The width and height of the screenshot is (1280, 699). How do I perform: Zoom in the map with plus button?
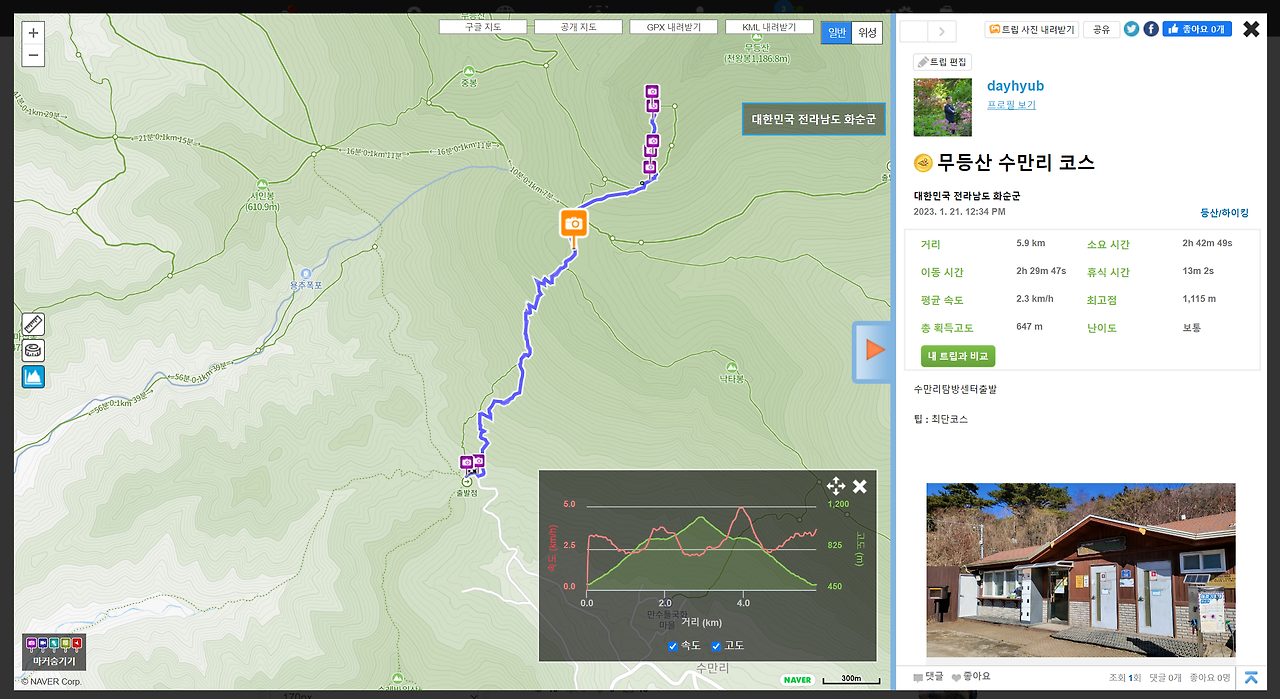pyautogui.click(x=33, y=33)
